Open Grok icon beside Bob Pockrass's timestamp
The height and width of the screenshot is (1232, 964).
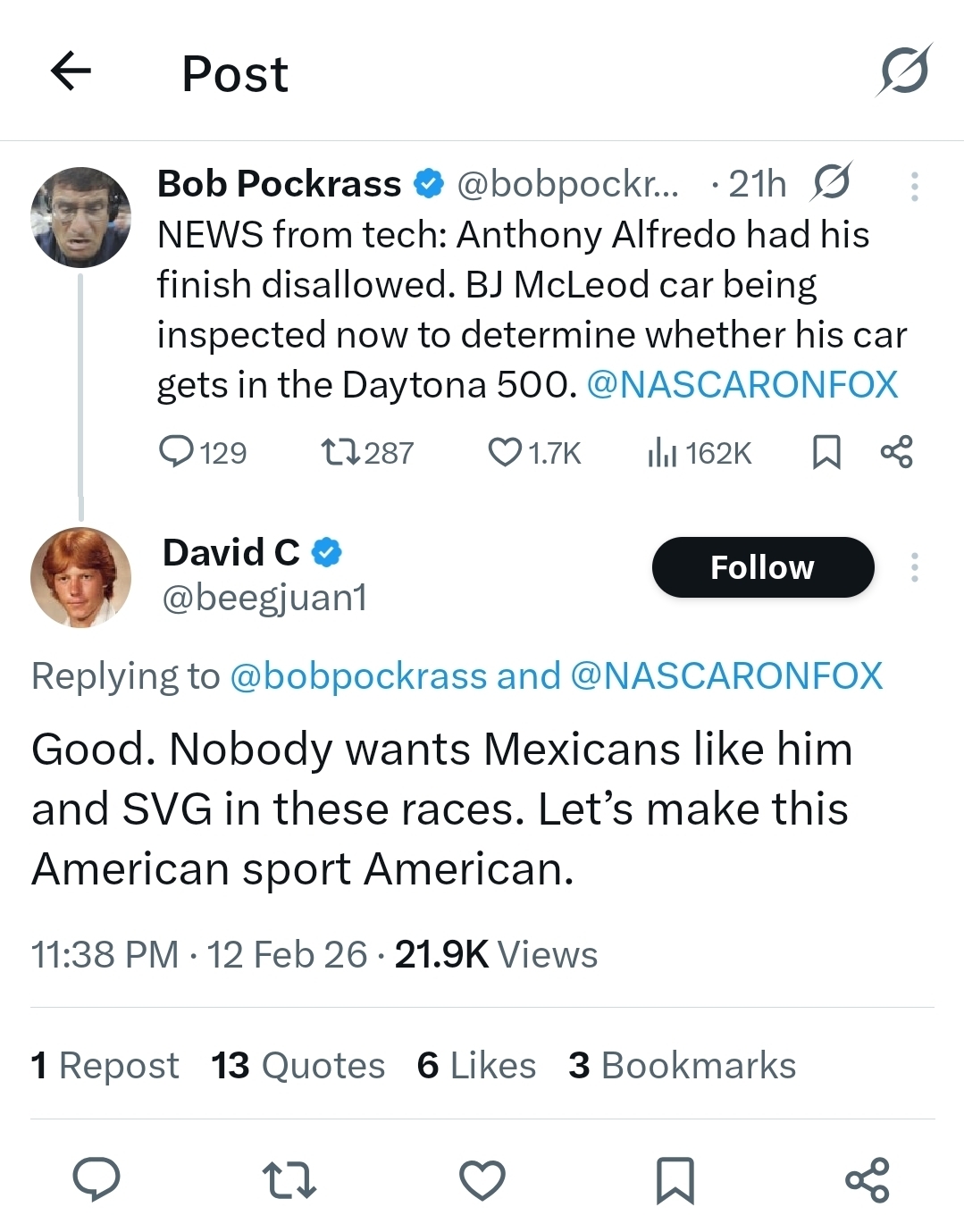pyautogui.click(x=831, y=183)
